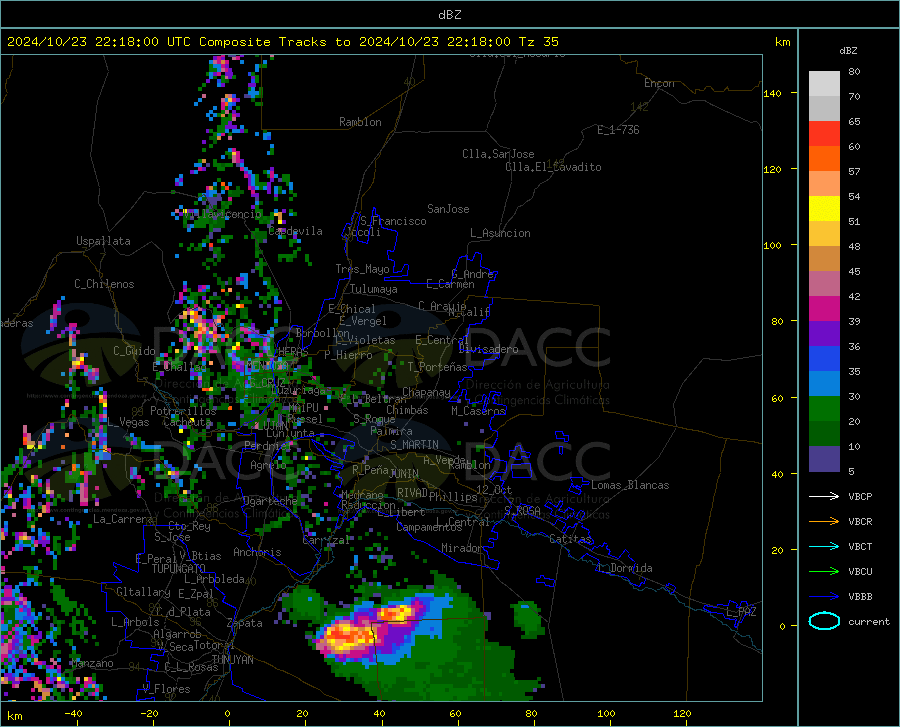900x727 pixels.
Task: Select the blue 35 dBZ color swatch
Action: (824, 359)
